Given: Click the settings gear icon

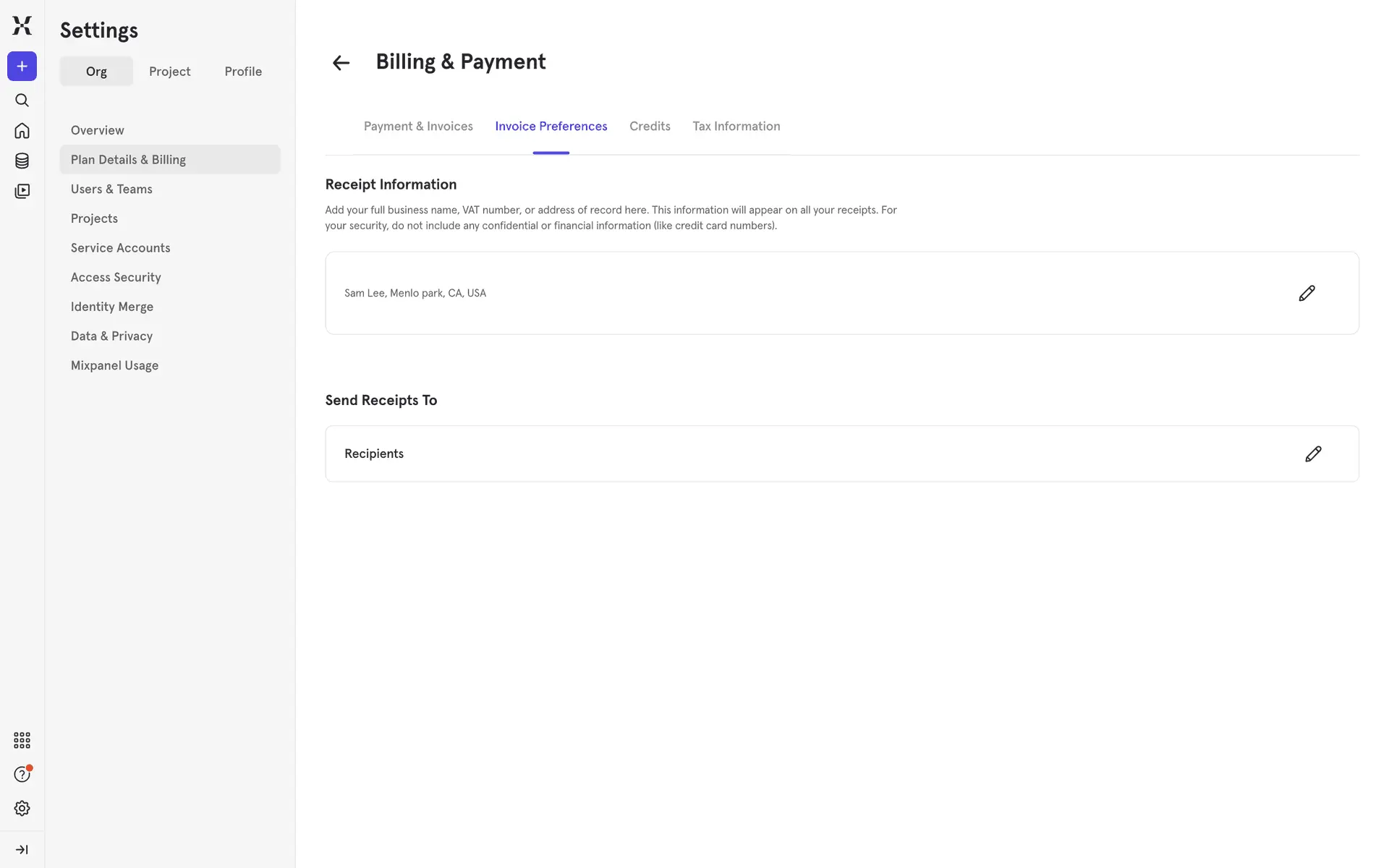Looking at the screenshot, I should (22, 808).
